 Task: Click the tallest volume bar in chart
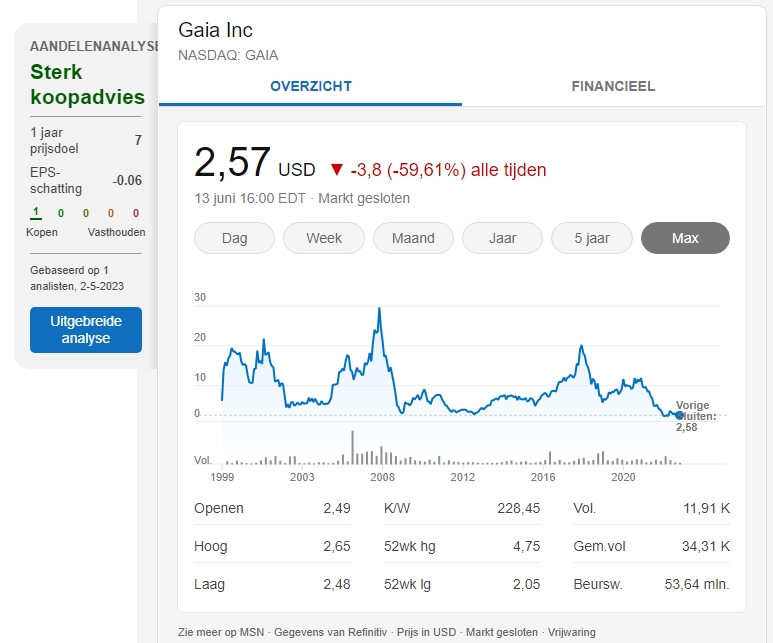click(352, 447)
